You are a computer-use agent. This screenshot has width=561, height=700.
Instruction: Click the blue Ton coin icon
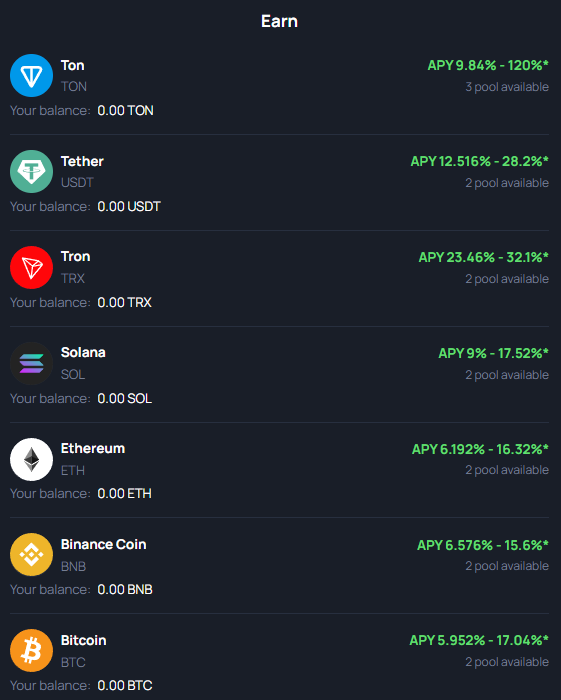[x=31, y=75]
